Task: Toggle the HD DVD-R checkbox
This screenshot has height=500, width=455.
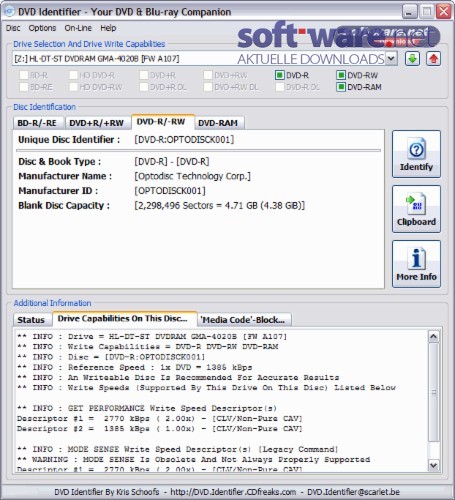Action: (73, 75)
